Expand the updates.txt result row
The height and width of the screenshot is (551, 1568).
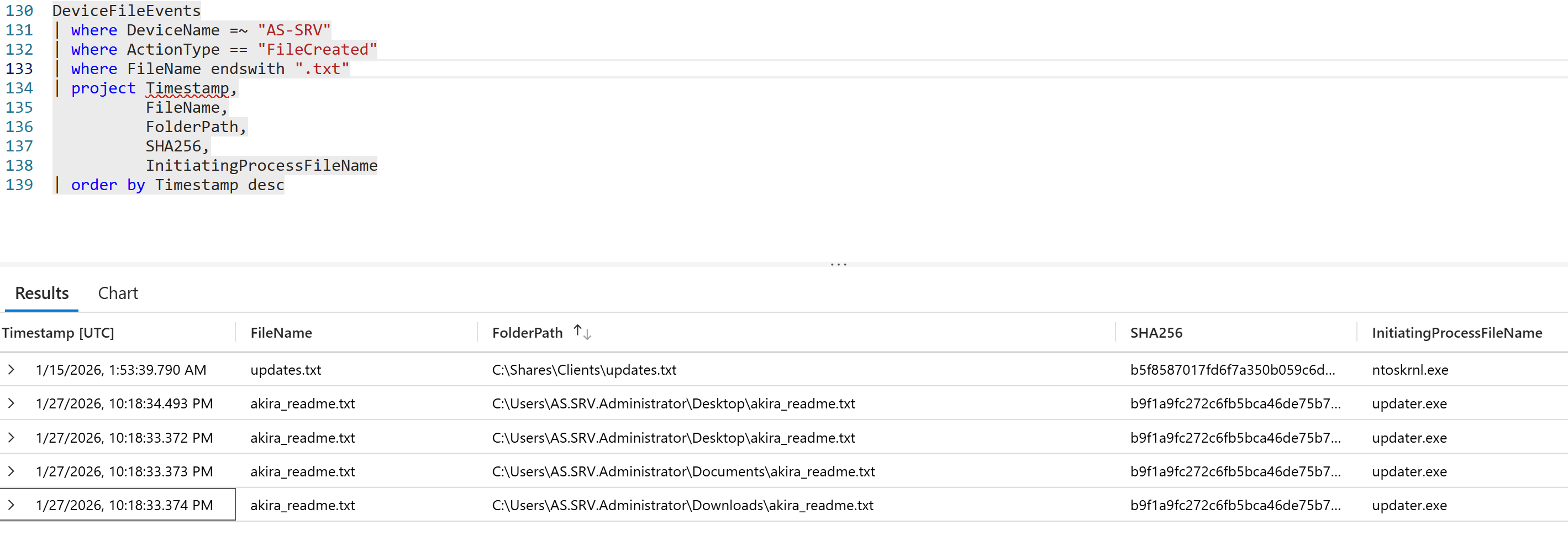pos(11,370)
